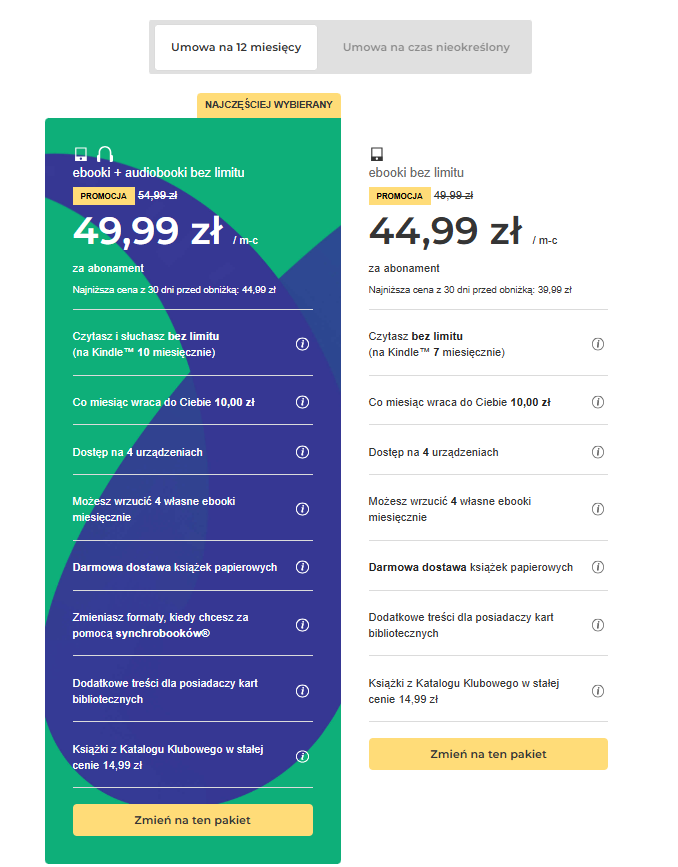Click 'Zmień na ten pakiet' in the green ebooki + audiobooki plan
The height and width of the screenshot is (867, 678).
(192, 820)
